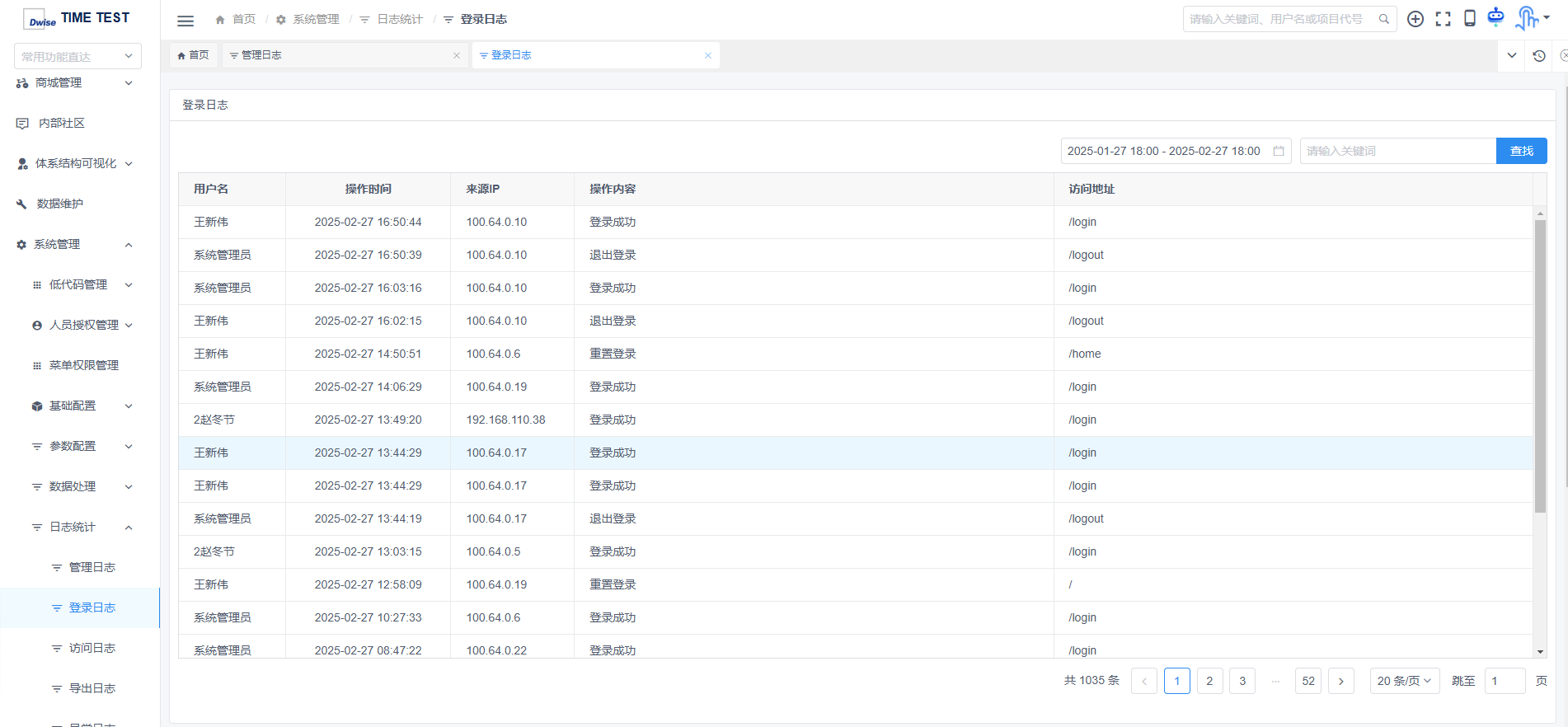Click the history clock icon in tab bar

1538,56
